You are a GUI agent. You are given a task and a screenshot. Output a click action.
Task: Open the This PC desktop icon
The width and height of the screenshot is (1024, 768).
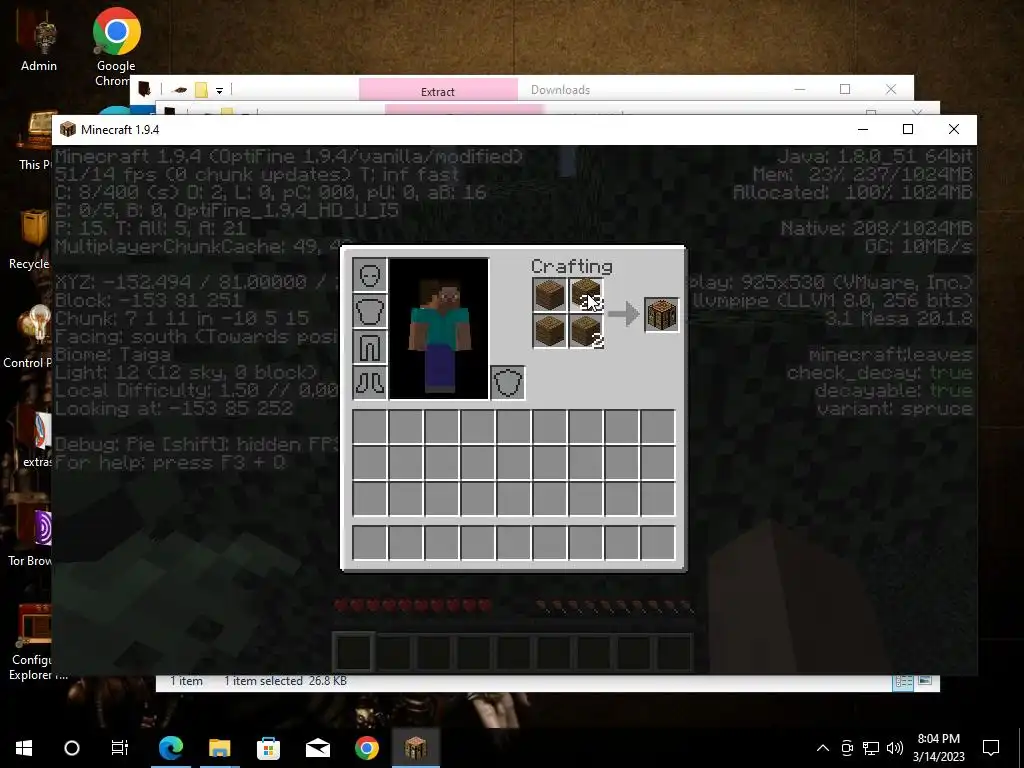(35, 141)
